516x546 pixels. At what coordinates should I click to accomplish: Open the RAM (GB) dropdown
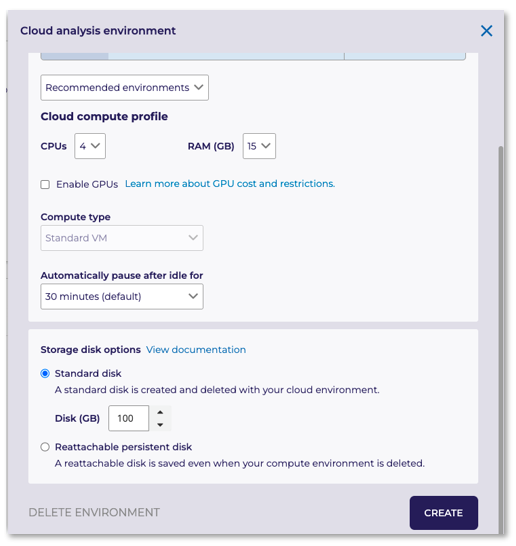coord(259,146)
